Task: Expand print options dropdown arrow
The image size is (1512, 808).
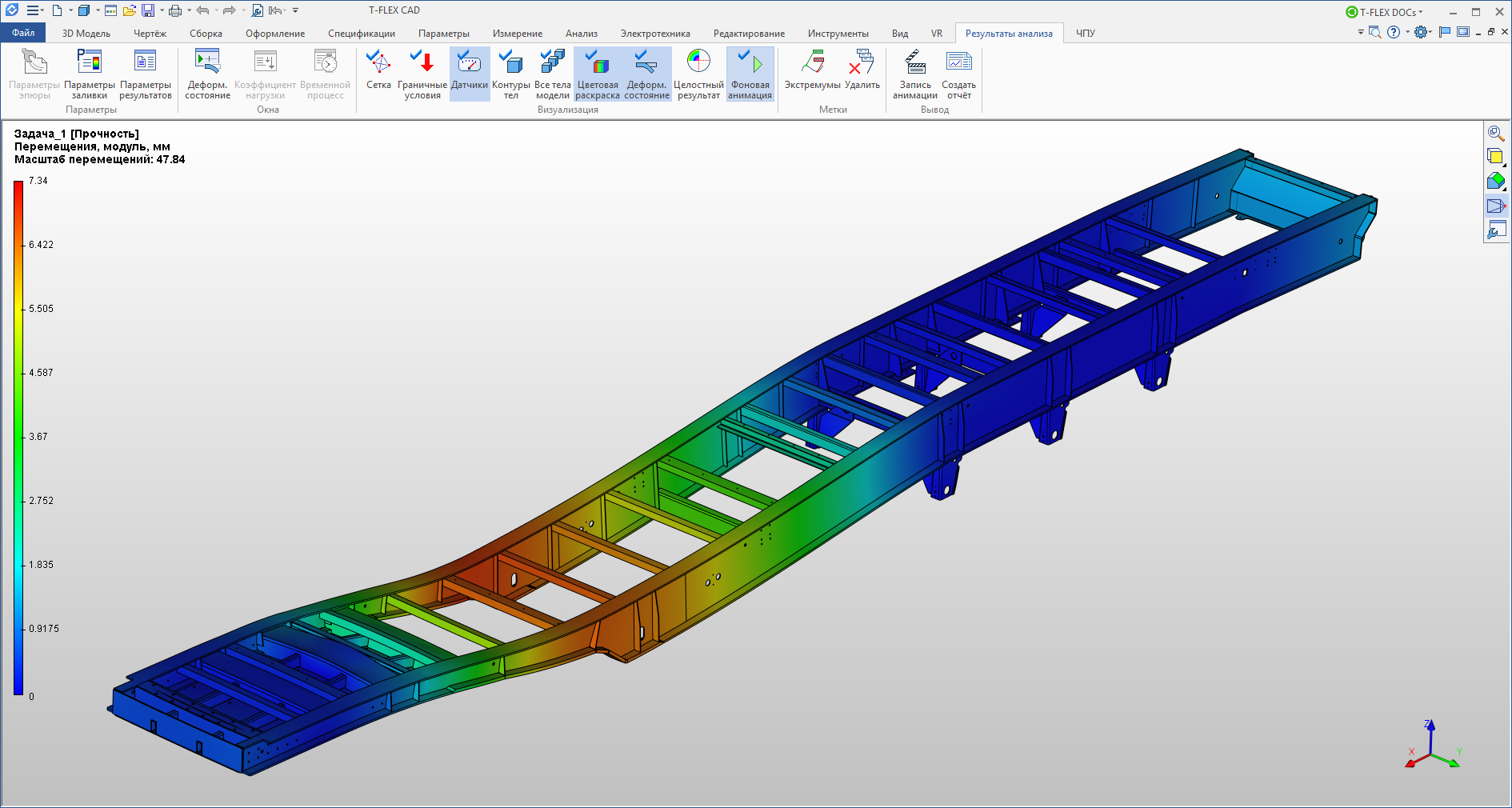Action: (189, 10)
